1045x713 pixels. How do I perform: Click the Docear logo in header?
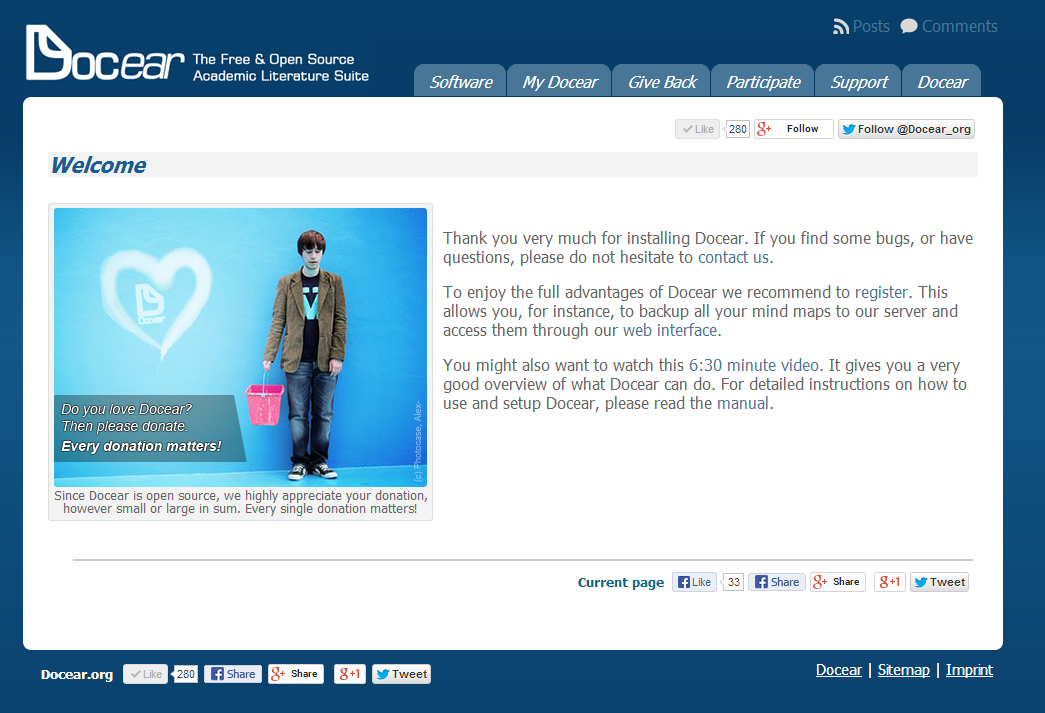coord(105,53)
